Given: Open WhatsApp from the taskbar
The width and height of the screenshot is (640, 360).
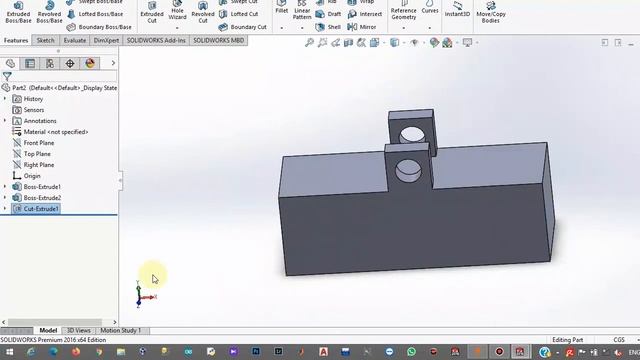Looking at the screenshot, I should (x=411, y=352).
